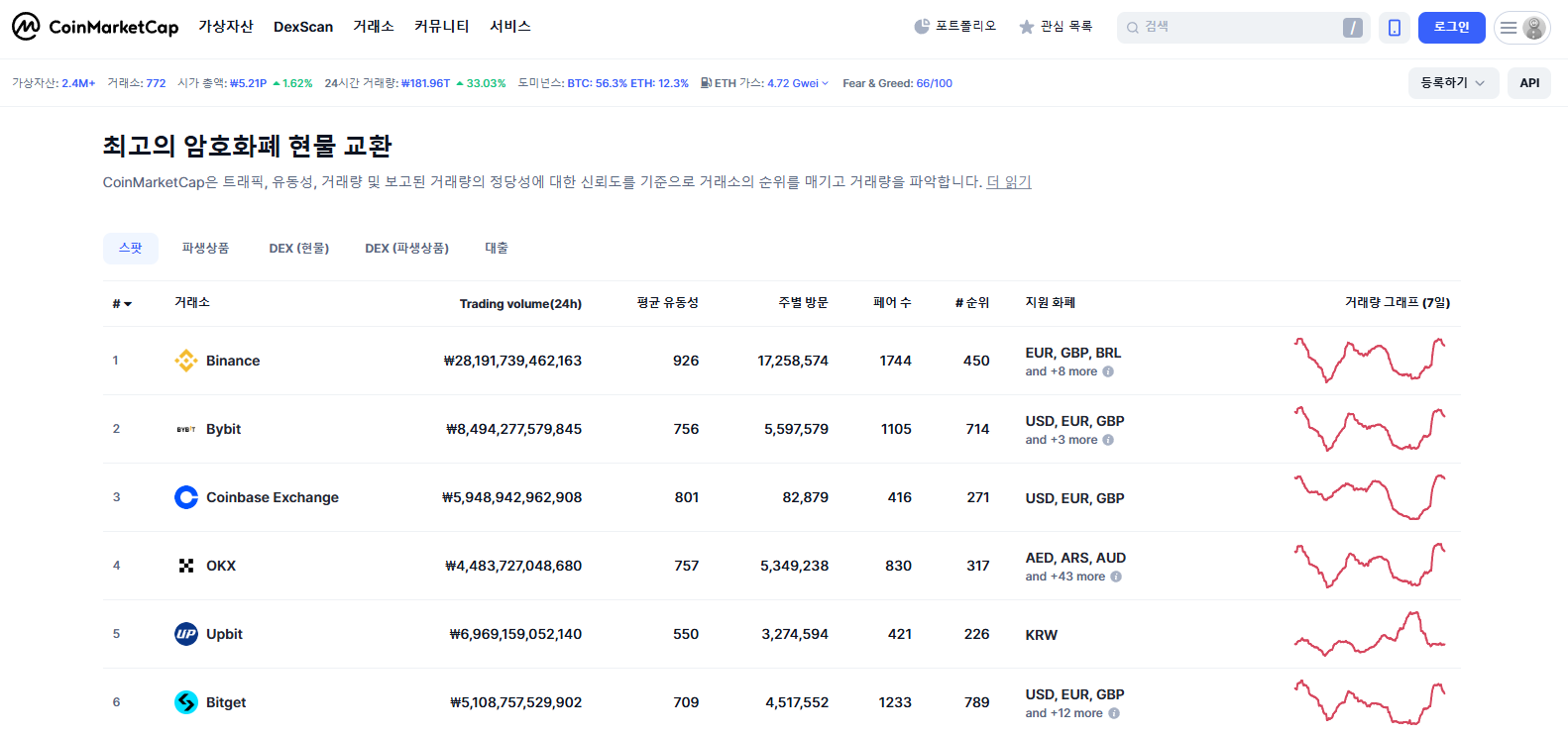Click the watchlist star icon
This screenshot has width=1568, height=736.
(1027, 27)
